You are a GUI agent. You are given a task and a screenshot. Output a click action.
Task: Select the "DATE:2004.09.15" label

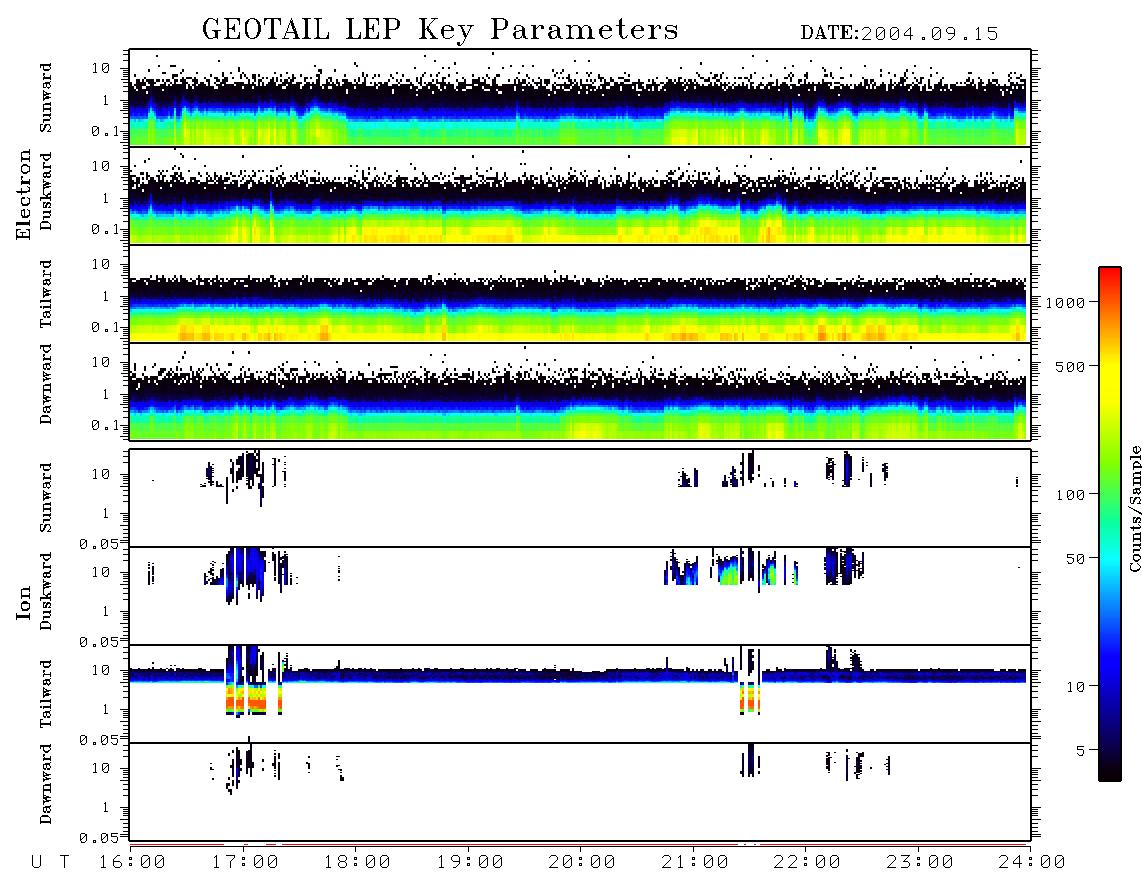tap(899, 34)
